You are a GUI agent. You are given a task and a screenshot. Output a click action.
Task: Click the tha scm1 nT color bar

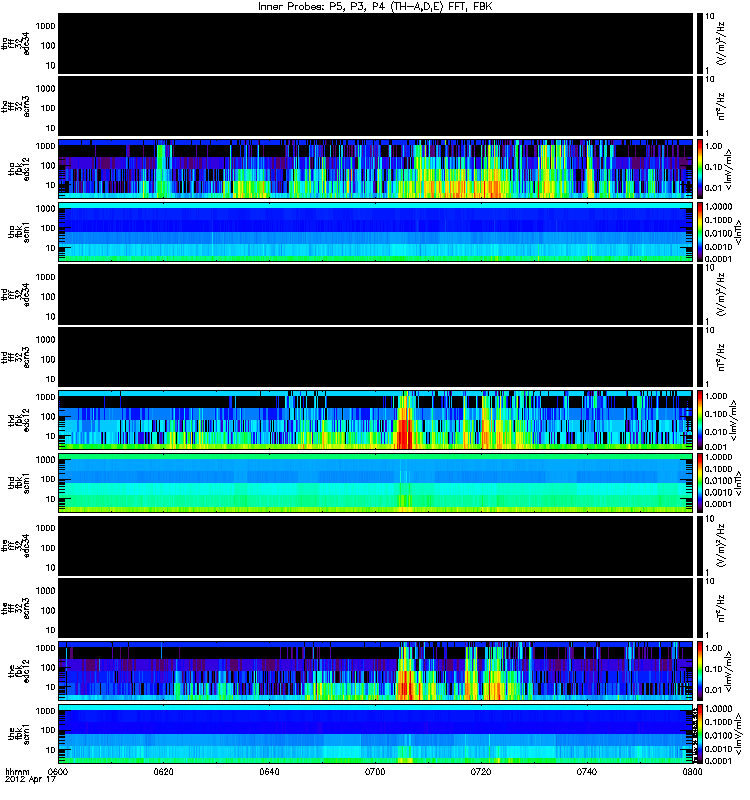point(699,232)
